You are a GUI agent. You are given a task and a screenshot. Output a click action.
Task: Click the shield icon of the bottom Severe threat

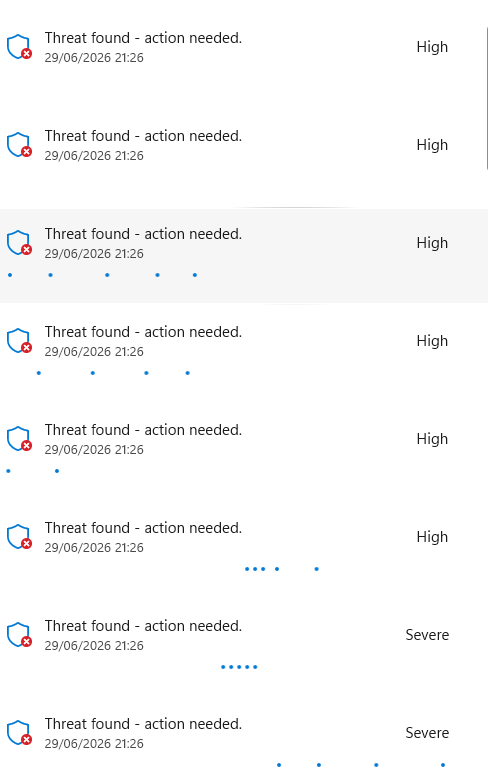point(19,732)
